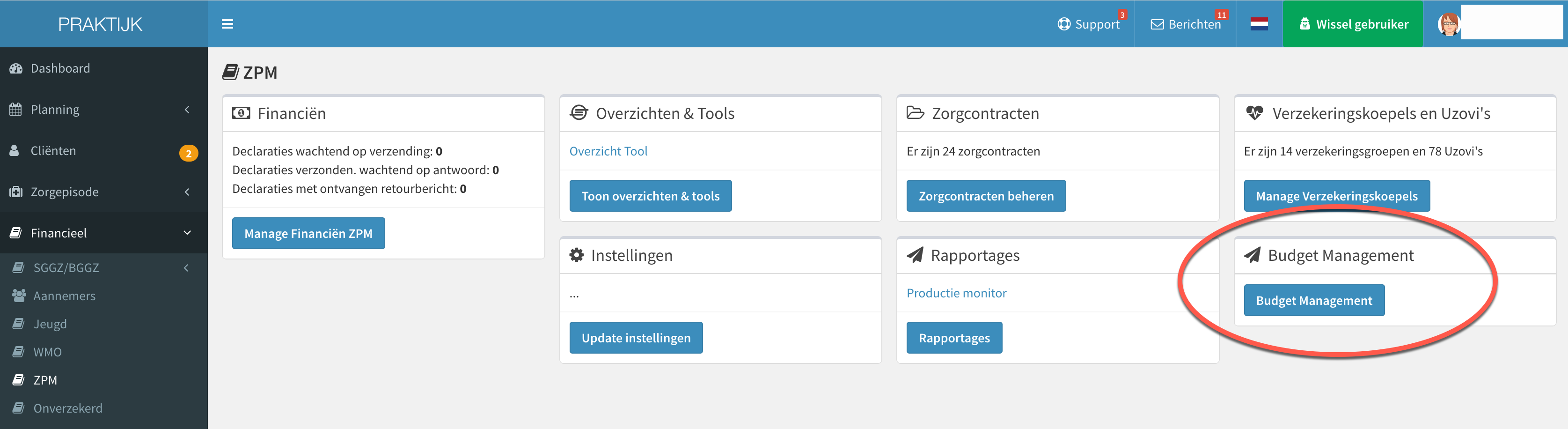Click the Budget Management paper plane icon
This screenshot has height=429, width=1568.
pos(1252,255)
